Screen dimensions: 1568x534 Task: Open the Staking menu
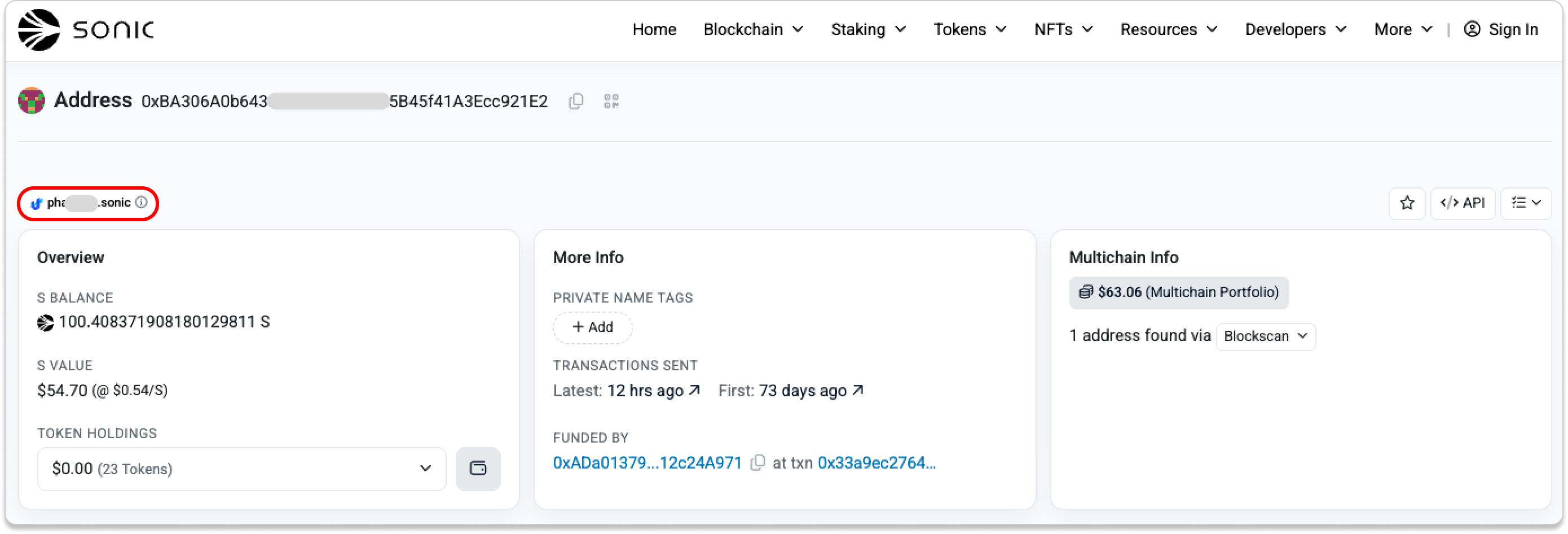(868, 29)
